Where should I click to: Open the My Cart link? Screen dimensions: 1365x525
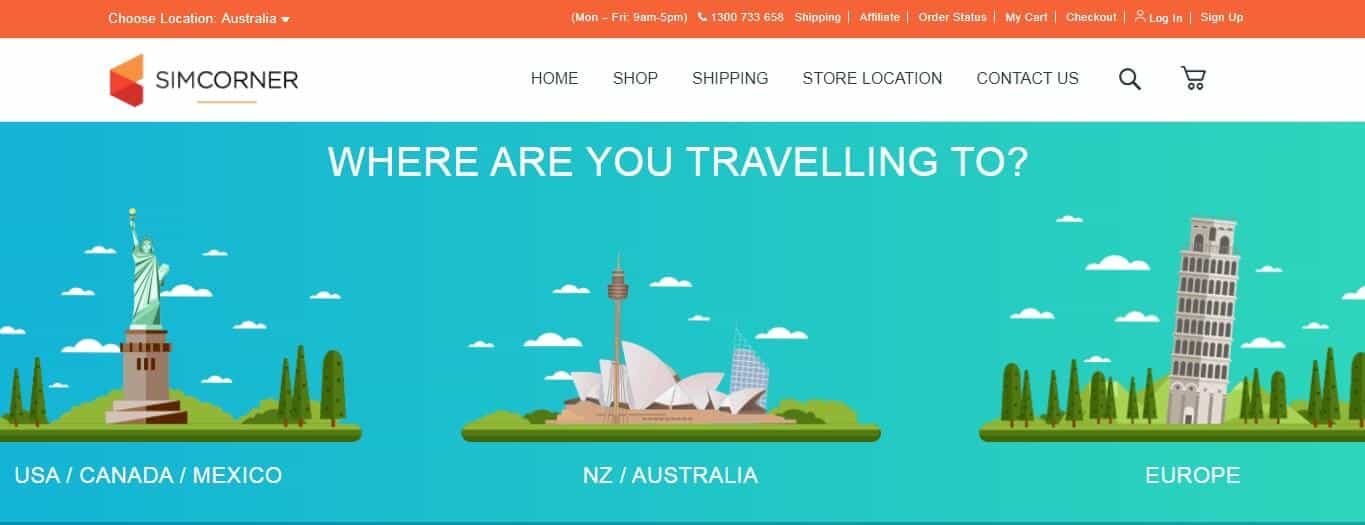tap(1026, 17)
